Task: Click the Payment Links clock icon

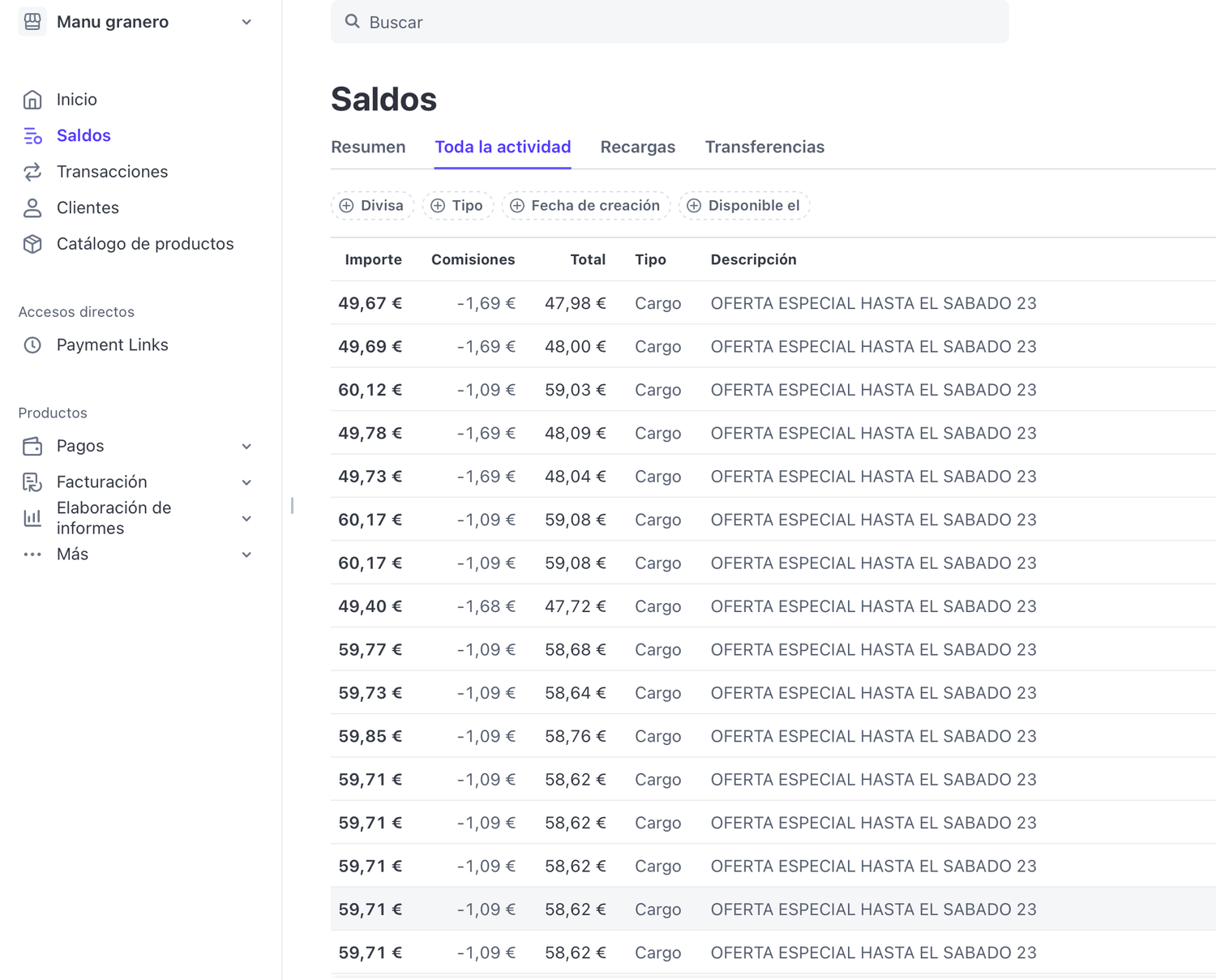Action: point(32,345)
